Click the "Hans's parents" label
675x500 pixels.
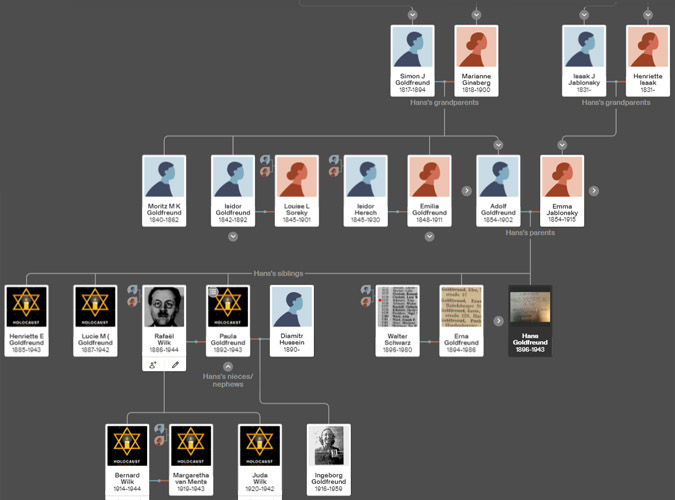[x=530, y=233]
